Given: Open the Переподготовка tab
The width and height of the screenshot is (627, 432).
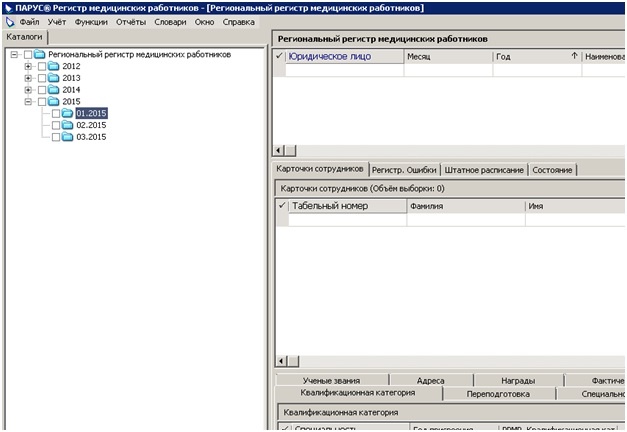Looking at the screenshot, I should (498, 394).
